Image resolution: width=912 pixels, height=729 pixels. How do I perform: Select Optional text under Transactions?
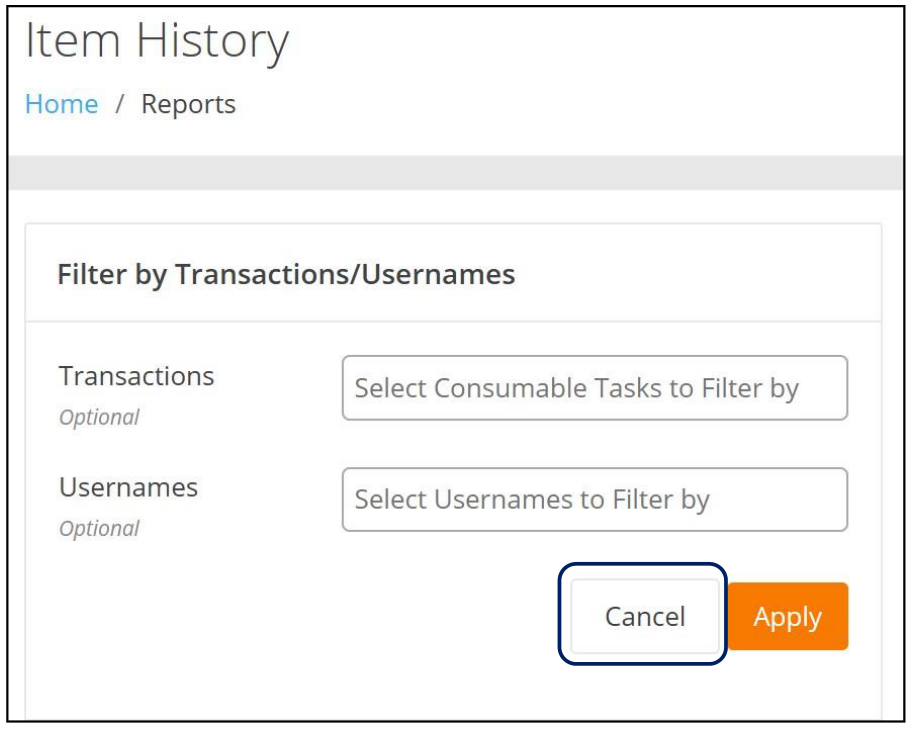(99, 417)
